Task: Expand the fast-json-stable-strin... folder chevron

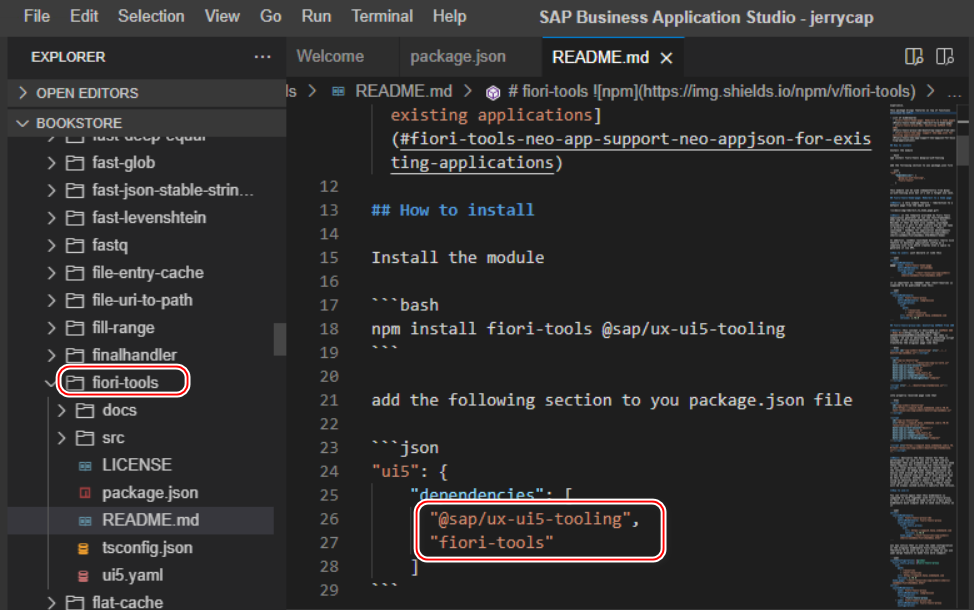Action: [x=52, y=190]
